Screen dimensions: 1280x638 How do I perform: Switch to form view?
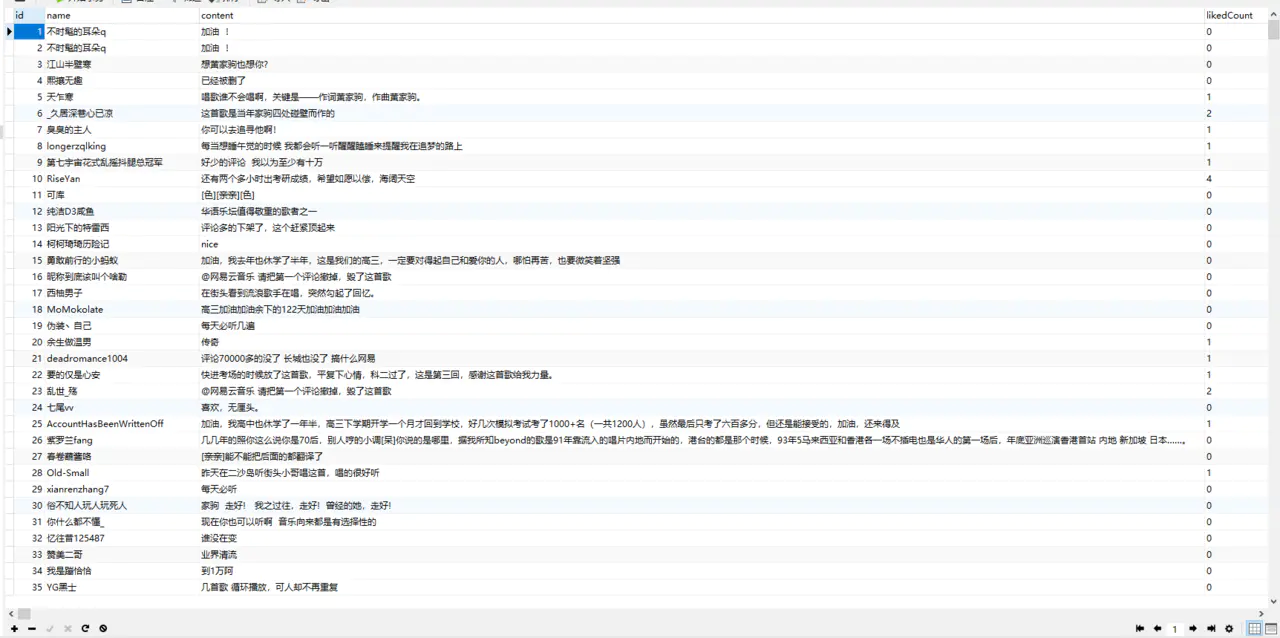pos(1271,629)
